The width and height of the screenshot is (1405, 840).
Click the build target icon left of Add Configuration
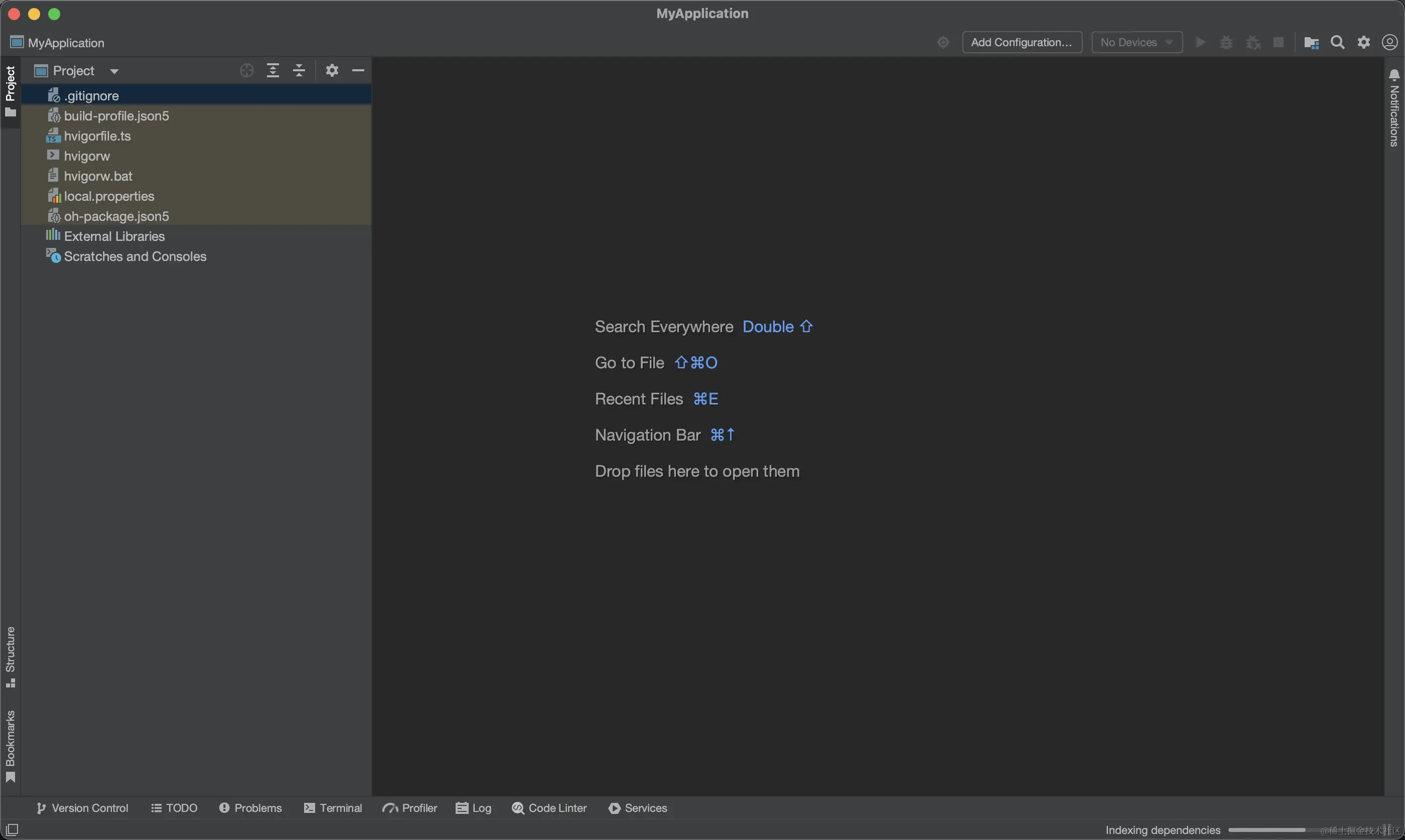(943, 43)
